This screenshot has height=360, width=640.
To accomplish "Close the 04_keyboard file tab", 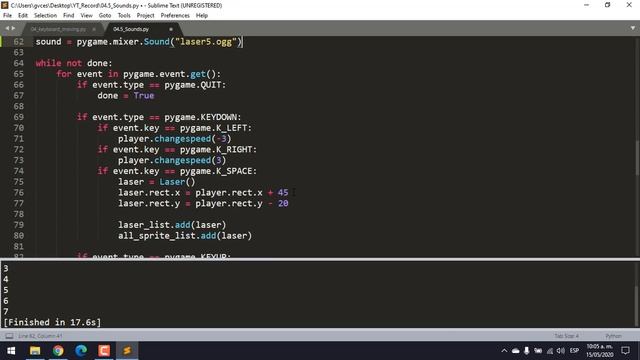I will (94, 29).
